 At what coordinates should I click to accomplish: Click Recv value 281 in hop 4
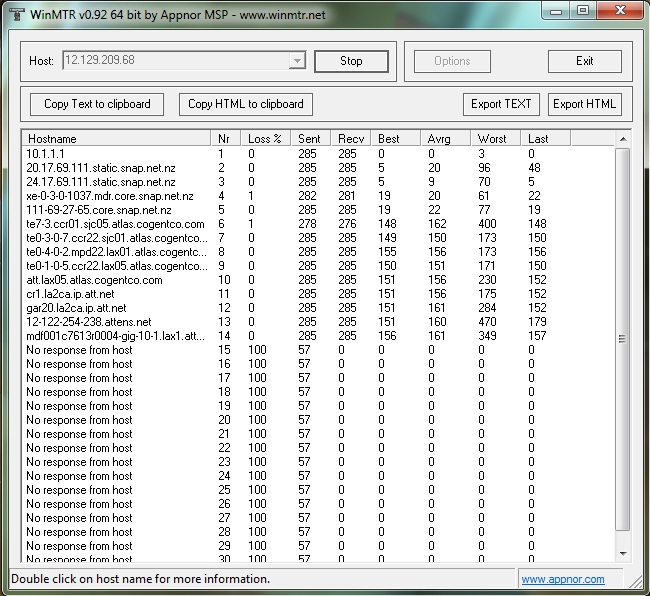(x=347, y=196)
